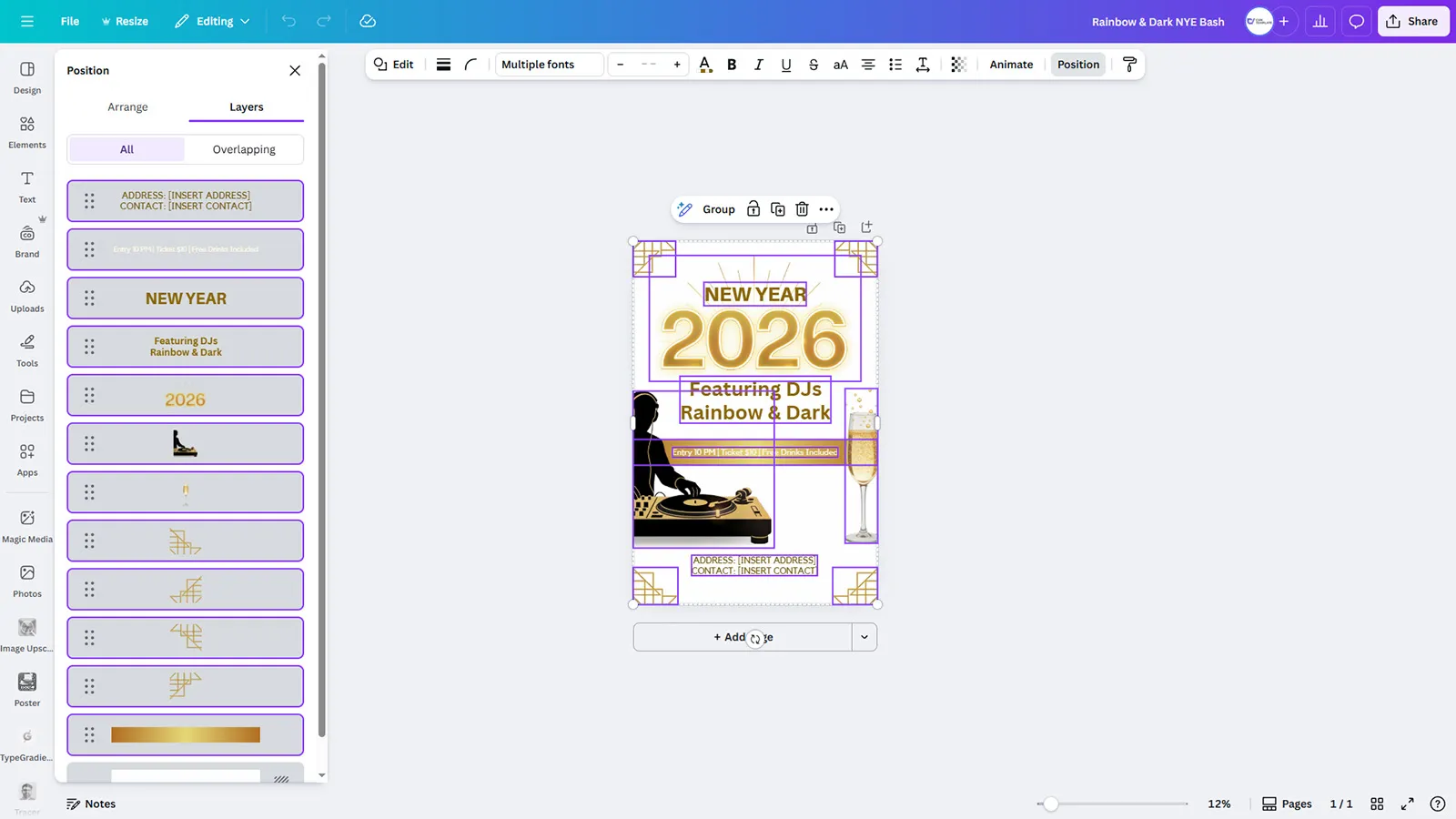1456x819 pixels.
Task: Toggle italic text formatting
Action: [x=758, y=65]
